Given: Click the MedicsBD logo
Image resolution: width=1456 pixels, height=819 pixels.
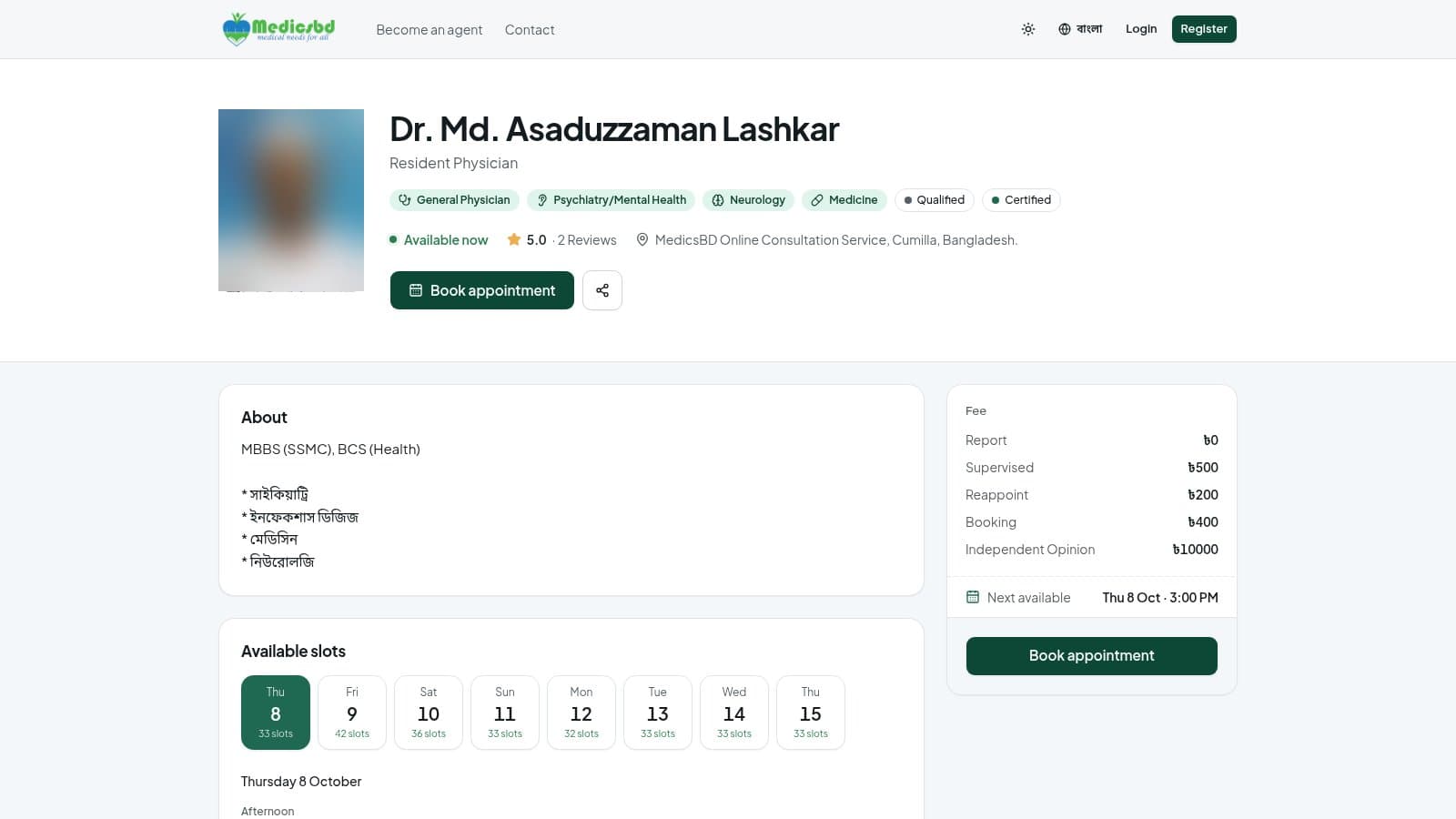Looking at the screenshot, I should pos(278,29).
